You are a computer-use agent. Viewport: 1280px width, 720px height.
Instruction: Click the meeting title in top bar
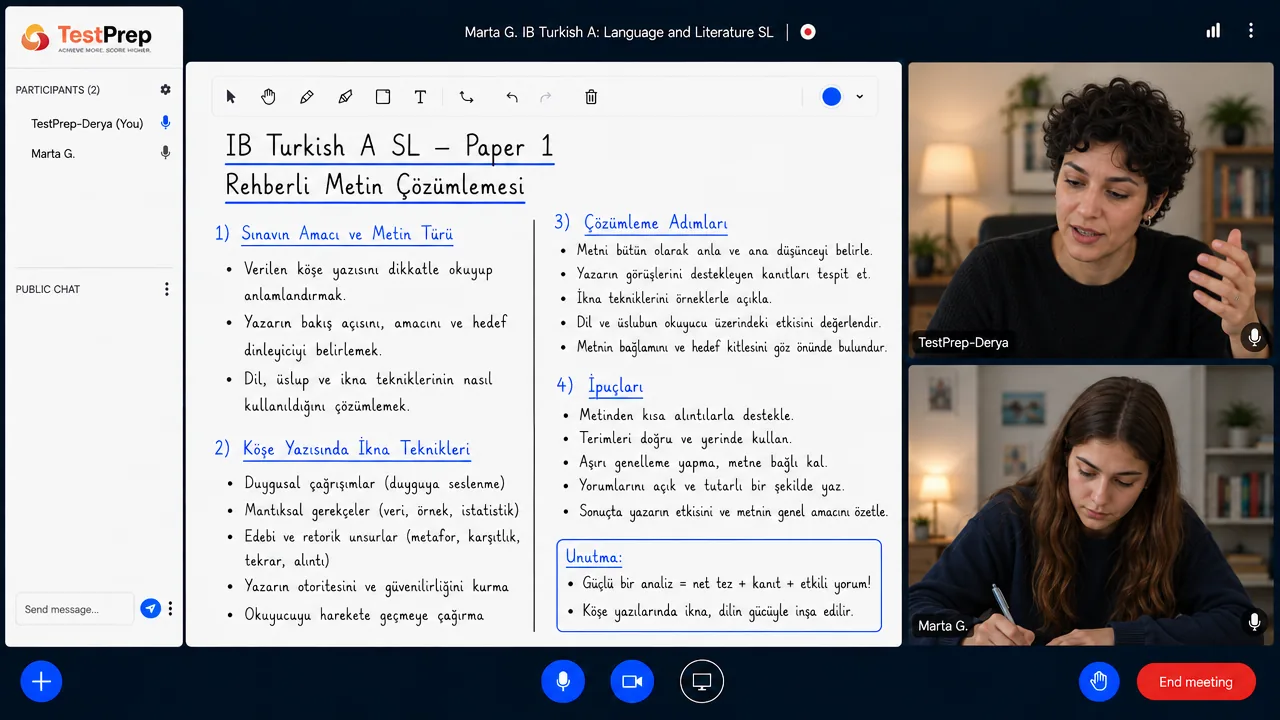click(619, 32)
